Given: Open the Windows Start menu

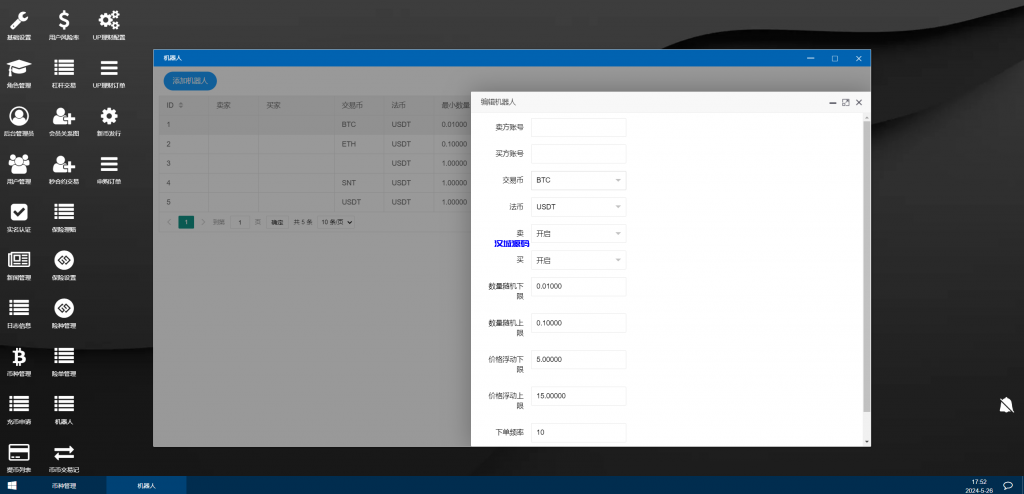Looking at the screenshot, I should coord(12,486).
